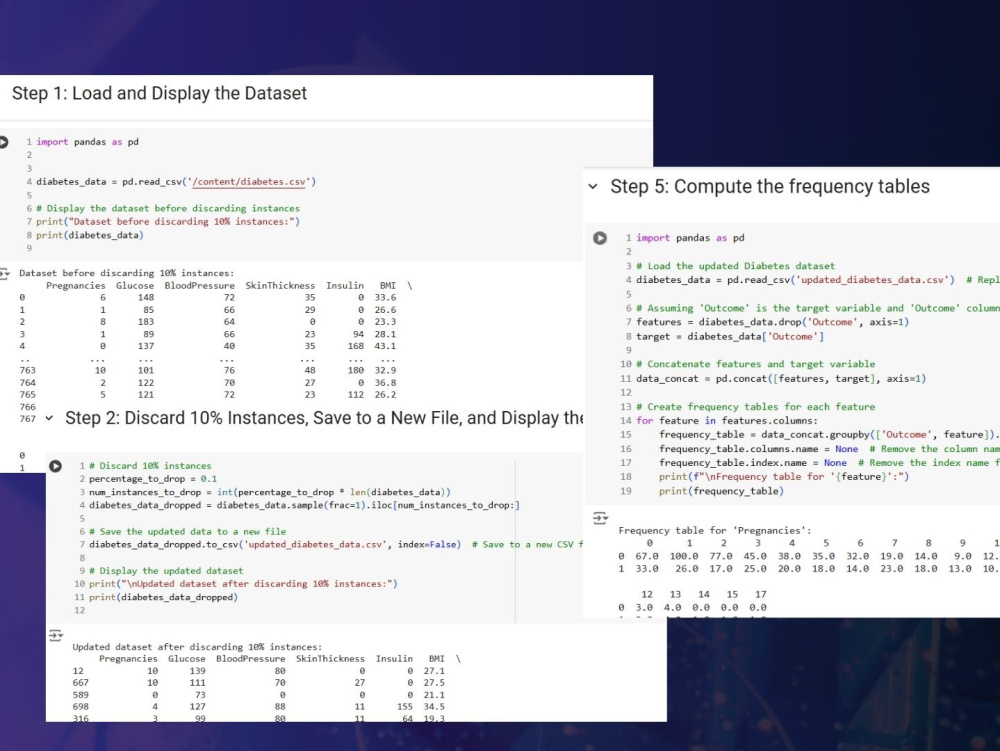Collapse the Step 2 section

tap(49, 418)
